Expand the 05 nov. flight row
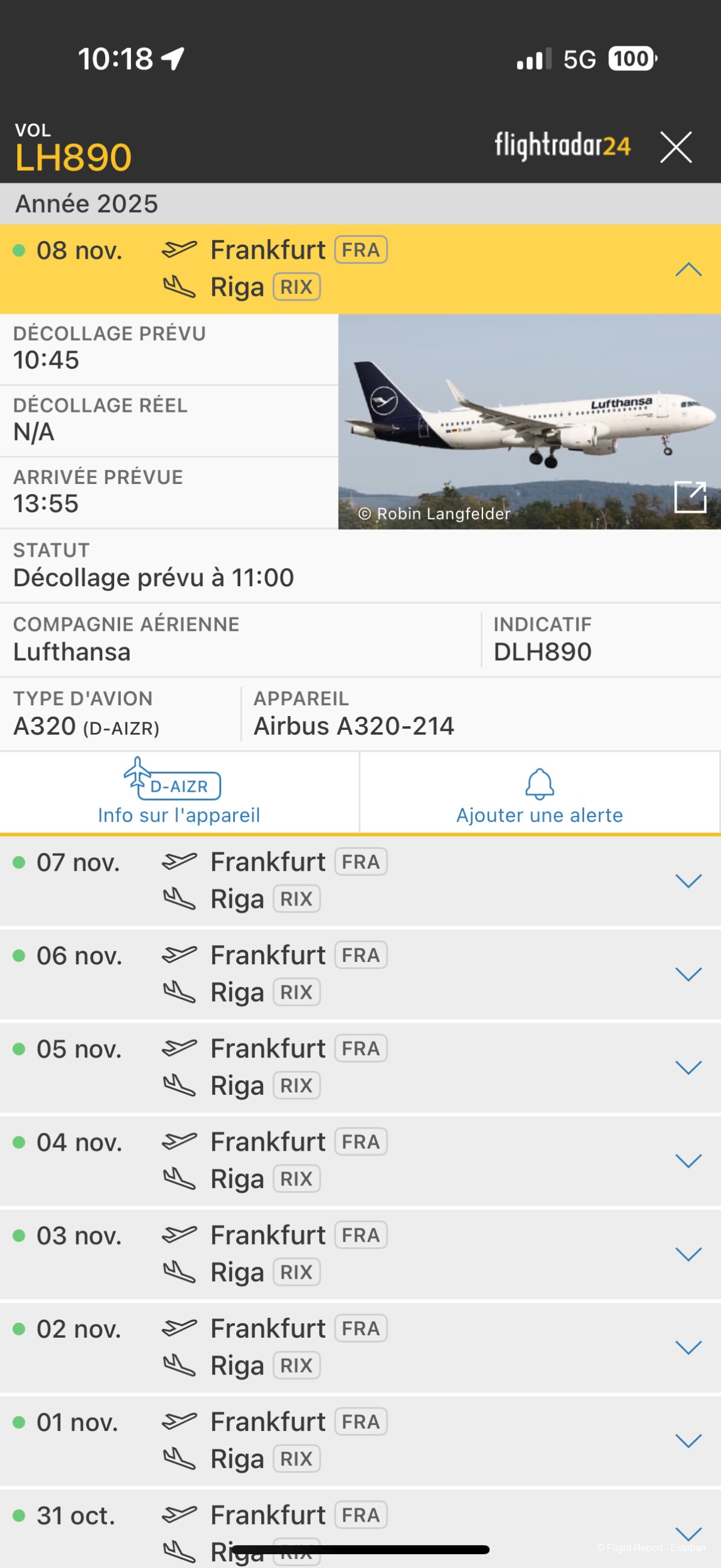Viewport: 721px width, 1568px height. [688, 1067]
